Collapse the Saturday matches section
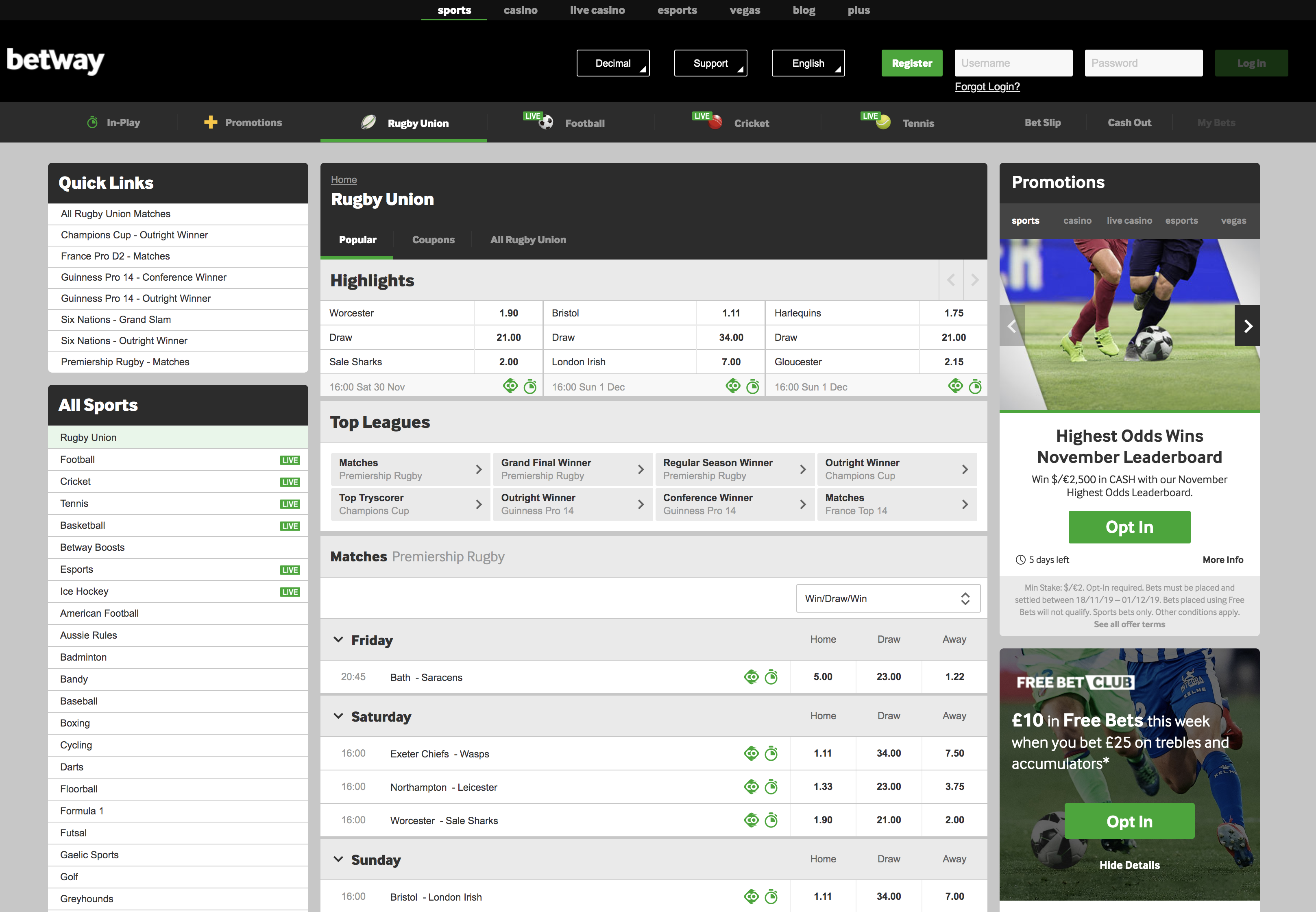This screenshot has height=912, width=1316. coord(338,716)
